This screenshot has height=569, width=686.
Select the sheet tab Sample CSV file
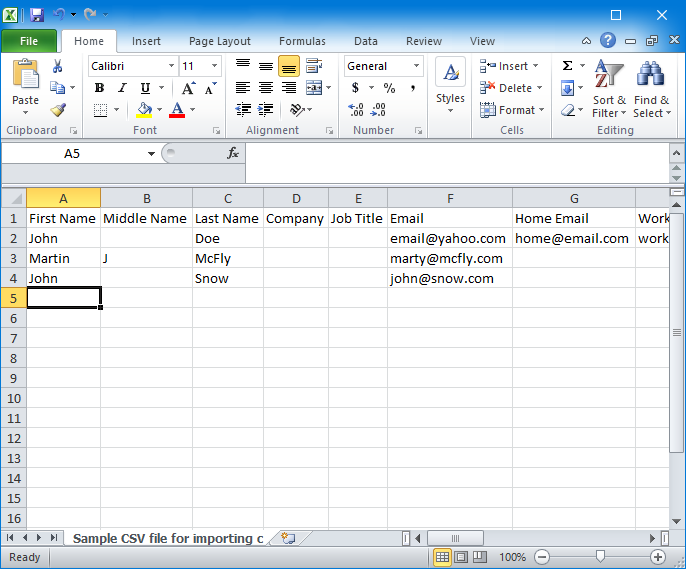click(x=168, y=538)
